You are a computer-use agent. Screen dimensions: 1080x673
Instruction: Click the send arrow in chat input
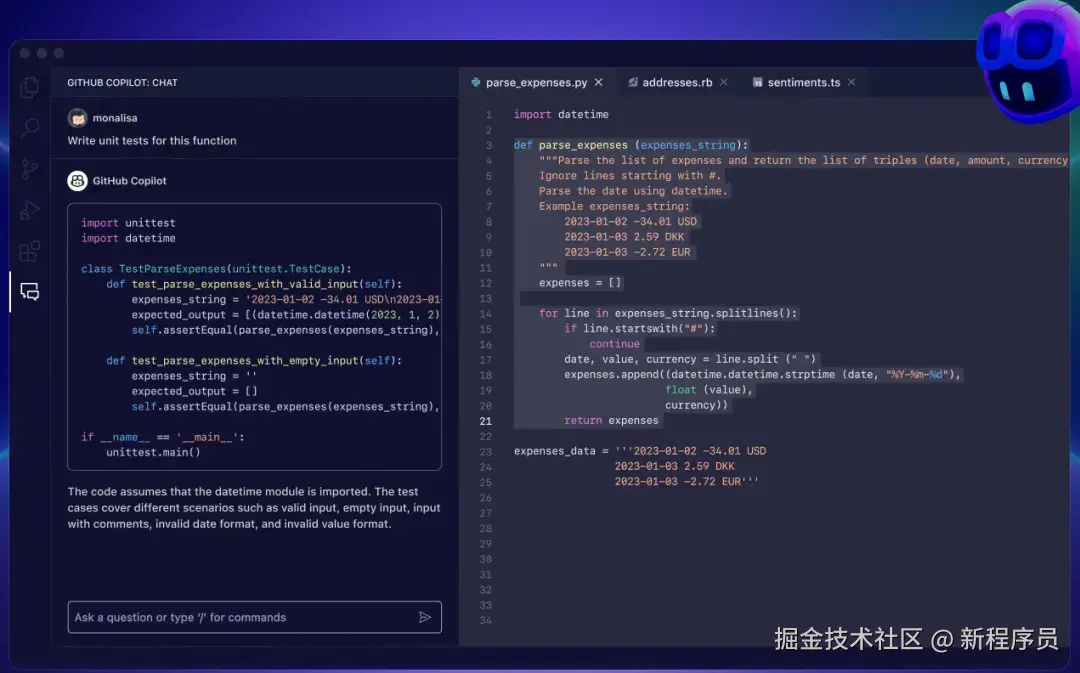(x=425, y=617)
